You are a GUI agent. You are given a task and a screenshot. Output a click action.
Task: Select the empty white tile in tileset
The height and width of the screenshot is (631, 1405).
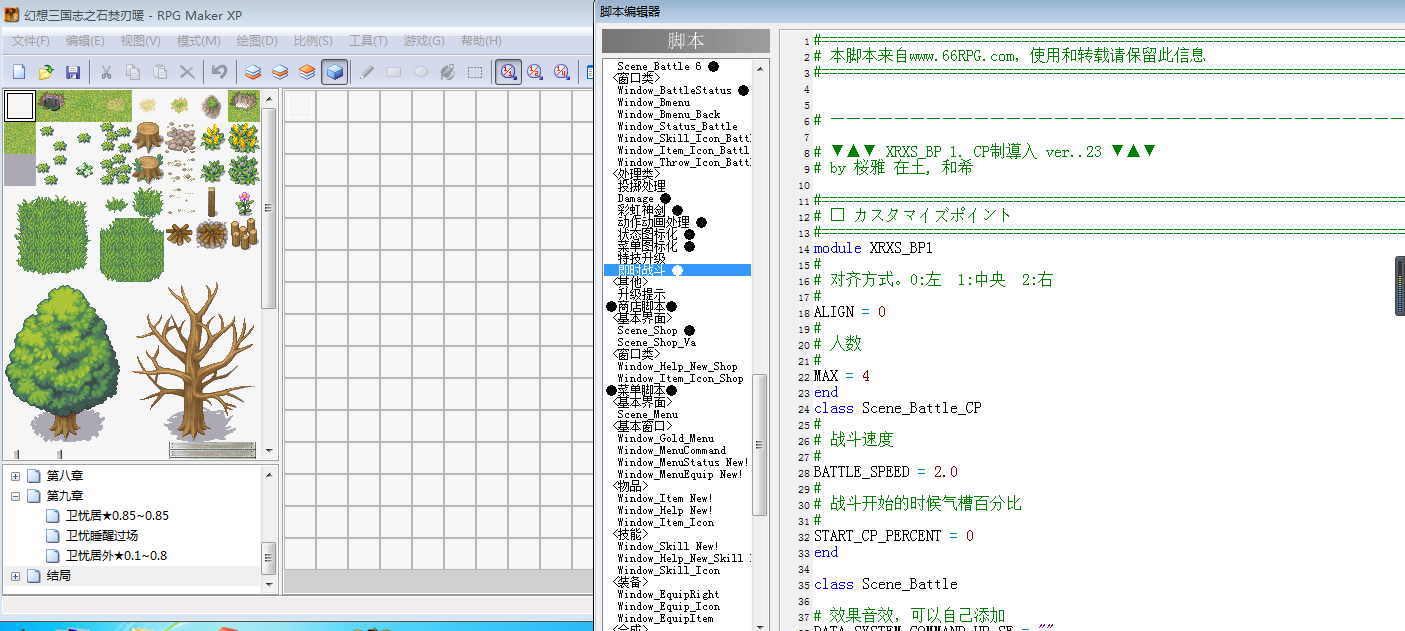pos(20,105)
